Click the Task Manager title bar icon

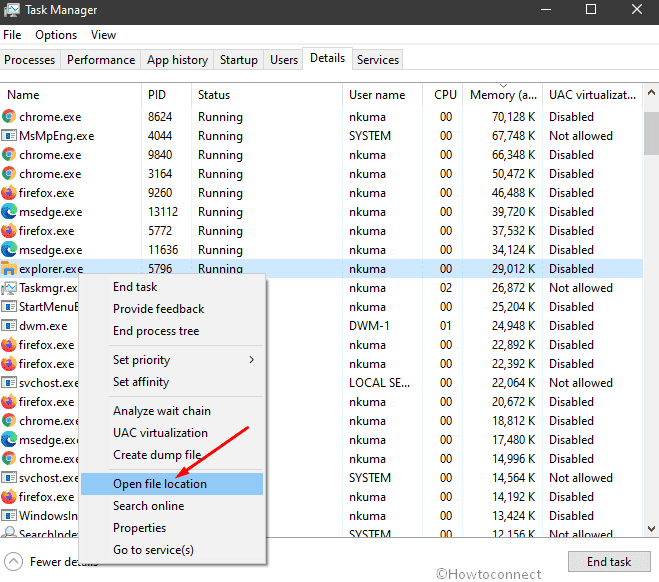11,10
